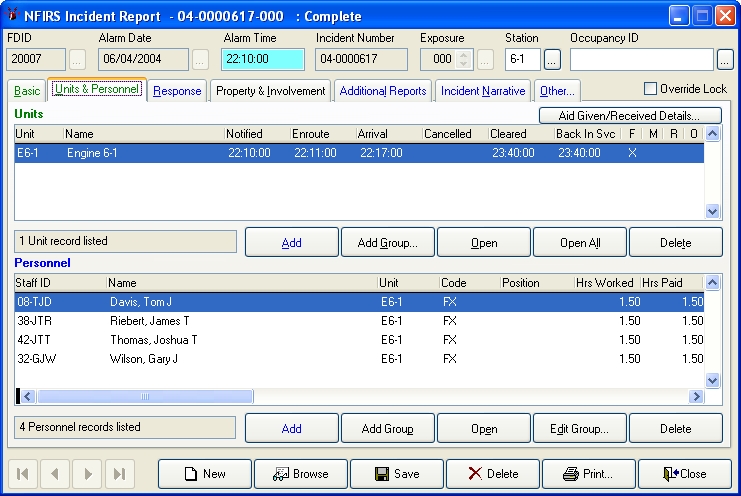Viewport: 741px width, 496px height.
Task: Select the Engine 6-1 unit row
Action: pos(359,153)
